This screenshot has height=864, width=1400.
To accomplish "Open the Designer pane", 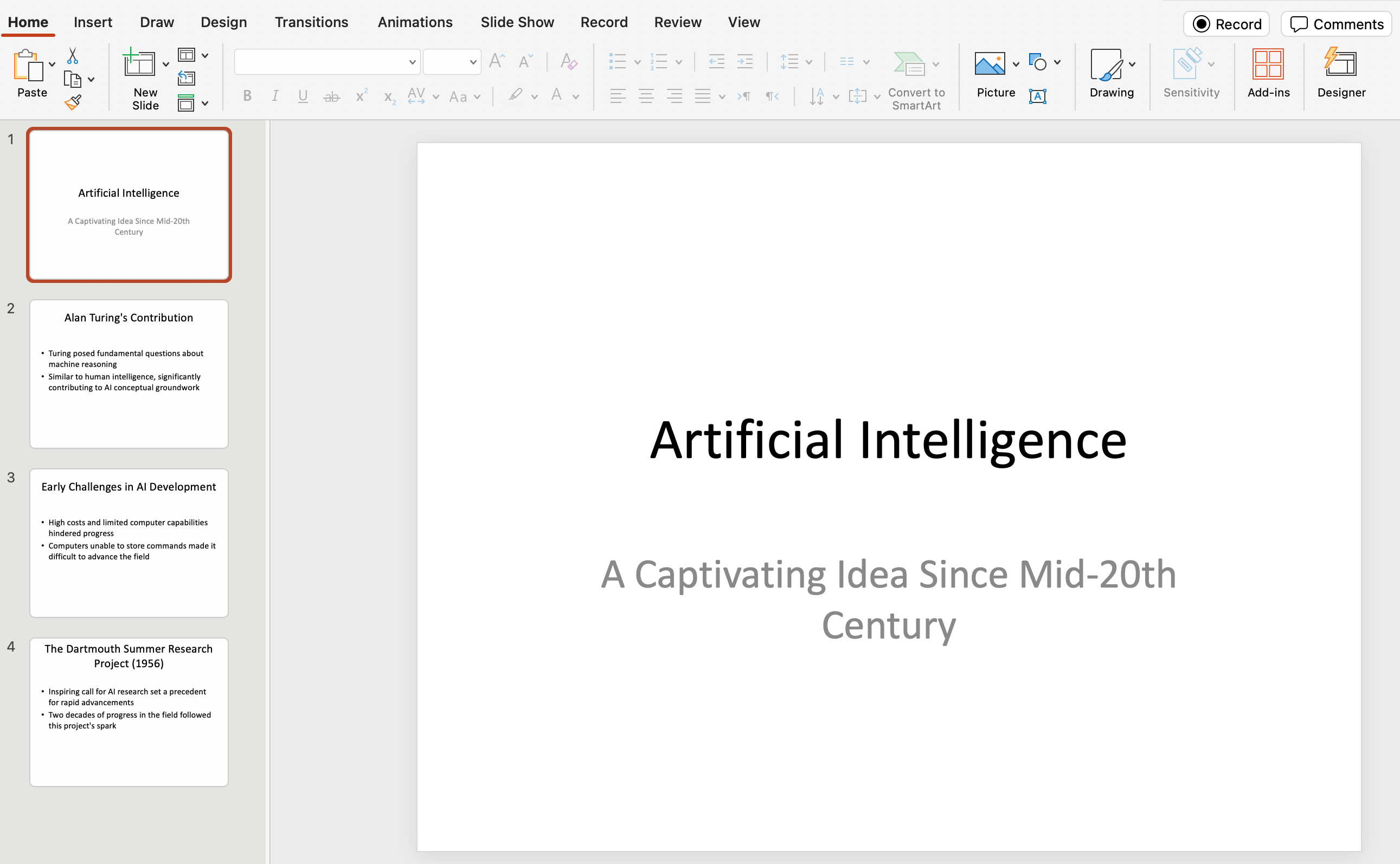I will 1340,73.
